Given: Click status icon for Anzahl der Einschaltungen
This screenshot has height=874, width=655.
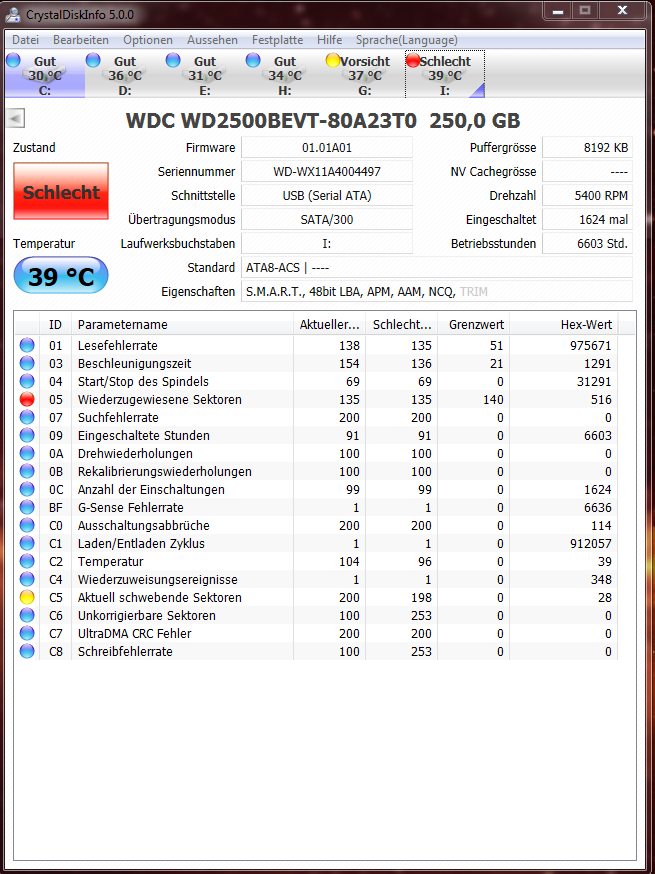Looking at the screenshot, I should [x=27, y=489].
